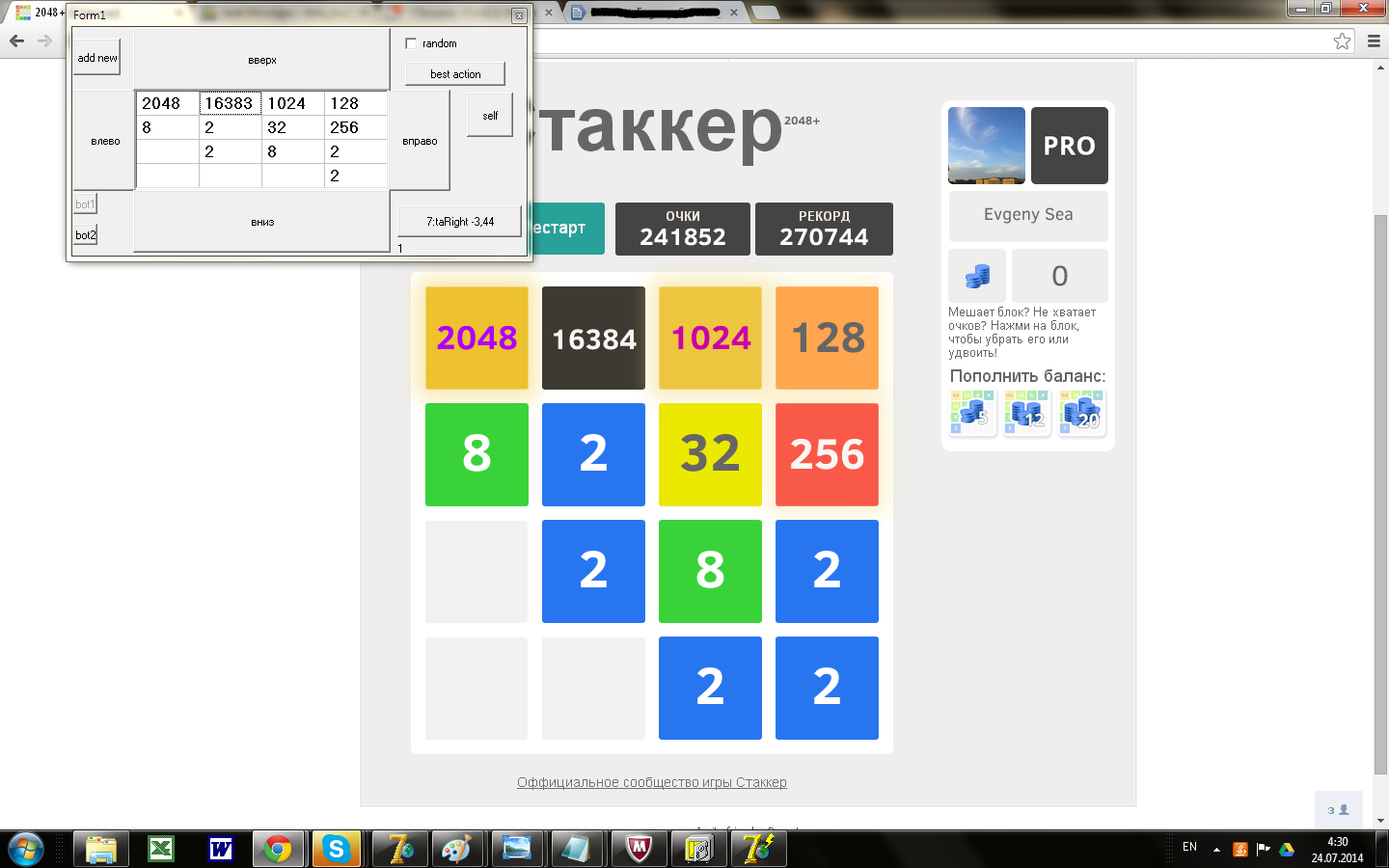Bookmark page with the star icon

(1342, 41)
